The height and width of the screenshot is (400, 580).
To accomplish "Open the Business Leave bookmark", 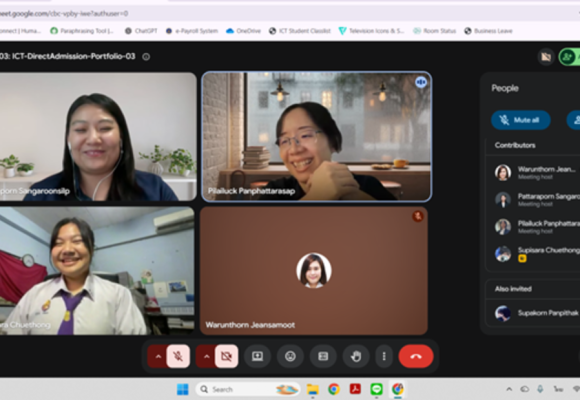I will click(488, 31).
